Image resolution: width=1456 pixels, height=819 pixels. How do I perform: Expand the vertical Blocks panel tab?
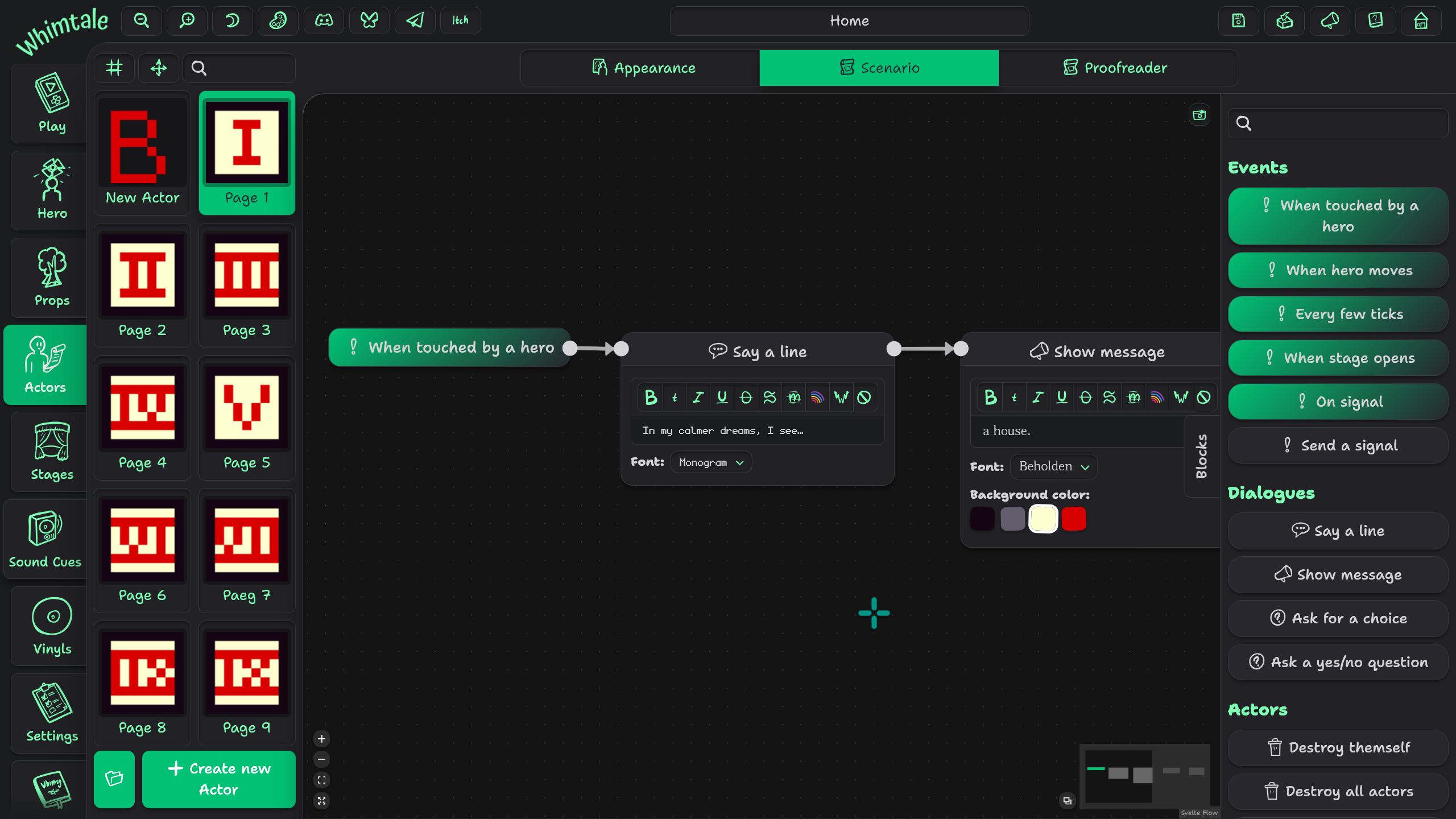[x=1201, y=456]
